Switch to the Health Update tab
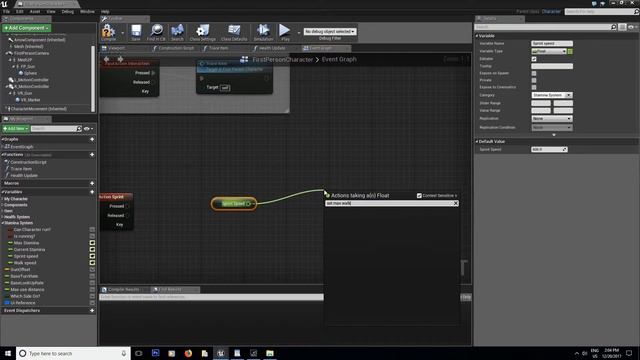This screenshot has height=360, width=640. [272, 48]
